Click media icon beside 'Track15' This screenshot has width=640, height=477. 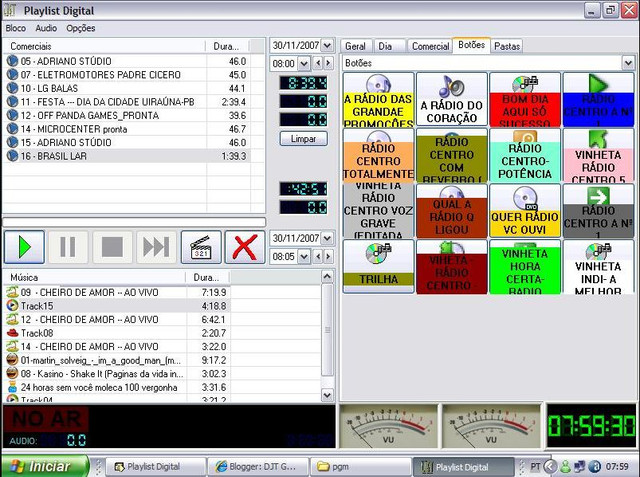[x=12, y=306]
